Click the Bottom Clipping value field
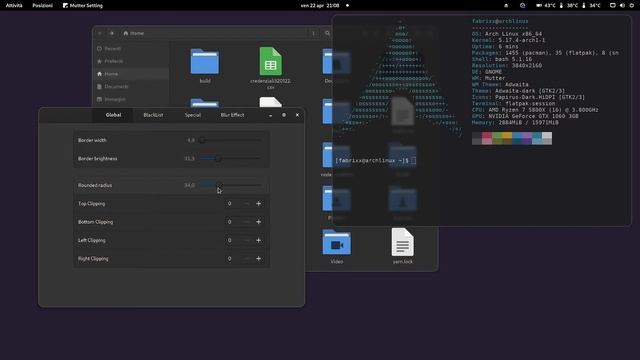Viewport: 640px width, 360px height. click(x=229, y=222)
